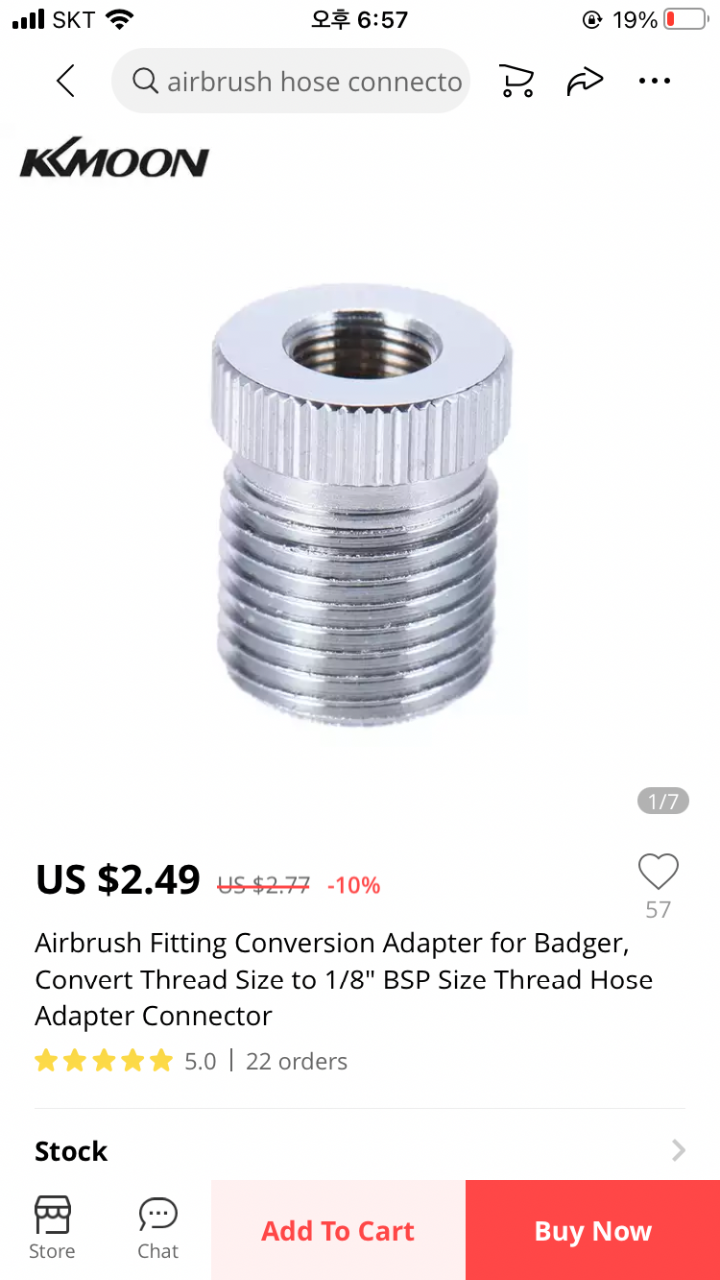Screen dimensions: 720x1280
Task: Tap the 22 orders text
Action: (297, 1061)
